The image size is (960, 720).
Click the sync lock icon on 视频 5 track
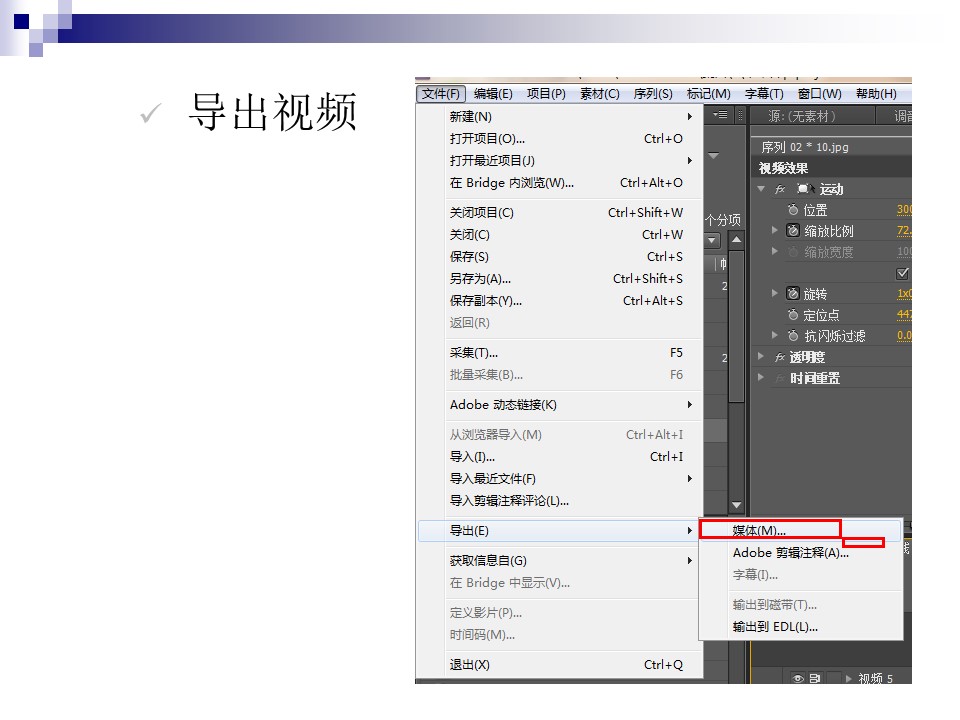coord(815,678)
